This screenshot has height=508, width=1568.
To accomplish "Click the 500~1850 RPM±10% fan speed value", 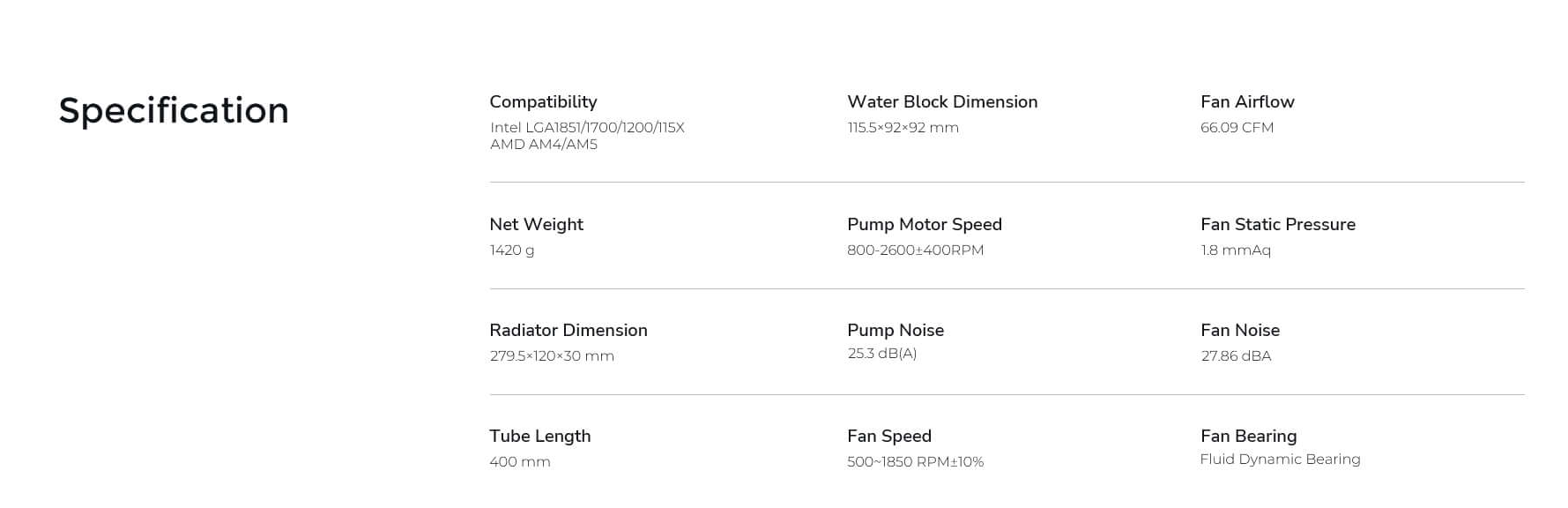I will (x=915, y=462).
